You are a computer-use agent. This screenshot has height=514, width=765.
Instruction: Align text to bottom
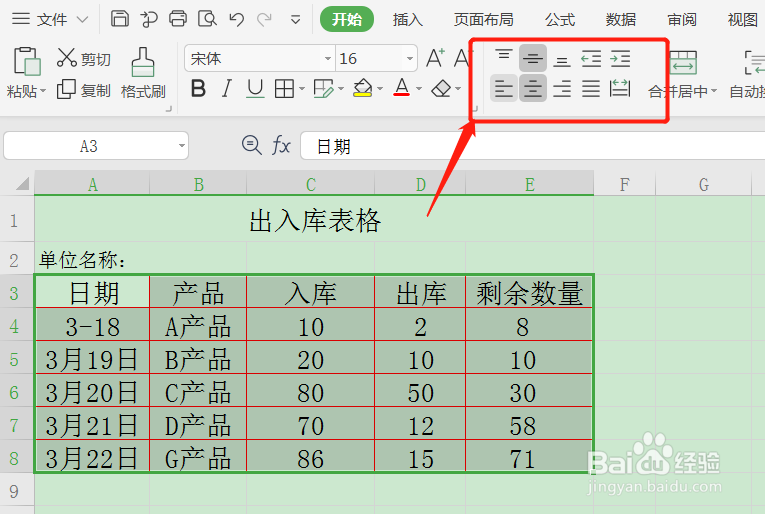pyautogui.click(x=562, y=59)
